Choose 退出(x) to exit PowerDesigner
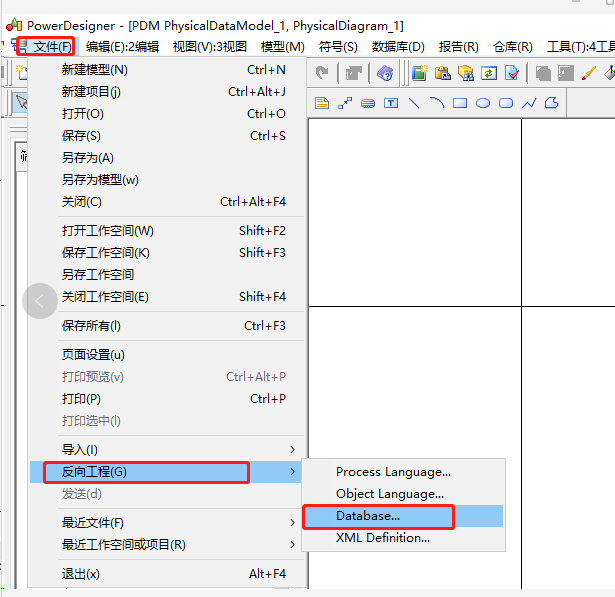615x597 pixels. tap(167, 573)
